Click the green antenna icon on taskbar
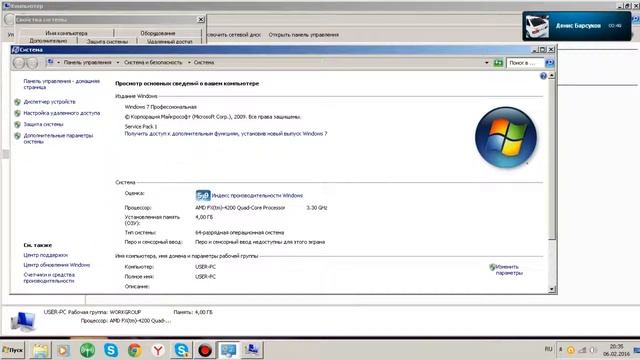The width and height of the screenshot is (640, 360). coord(87,350)
